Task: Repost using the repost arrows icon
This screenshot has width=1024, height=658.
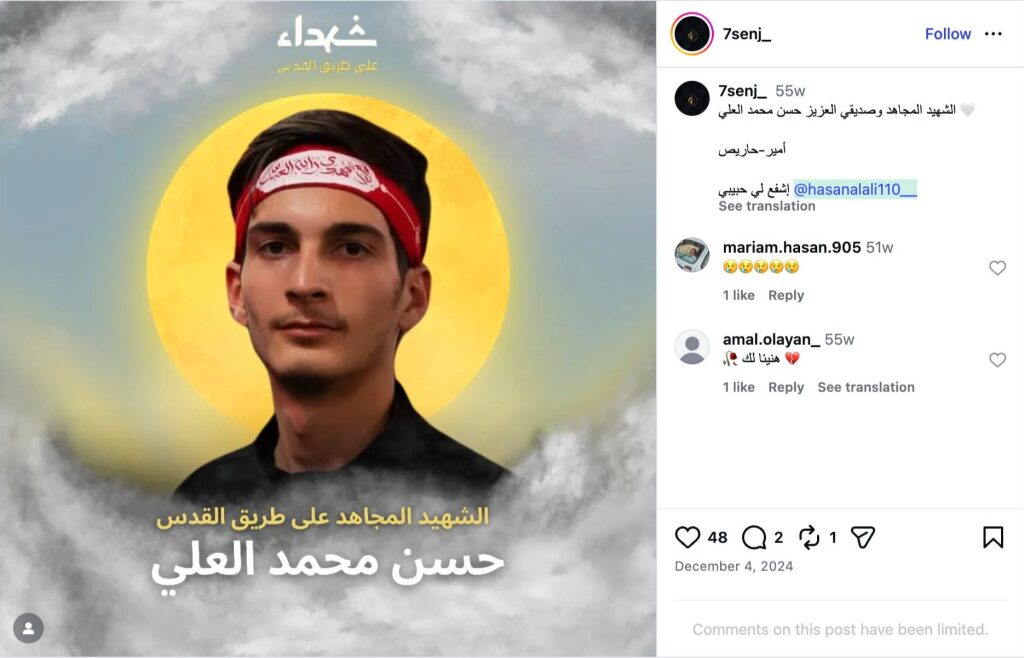Action: pos(809,537)
